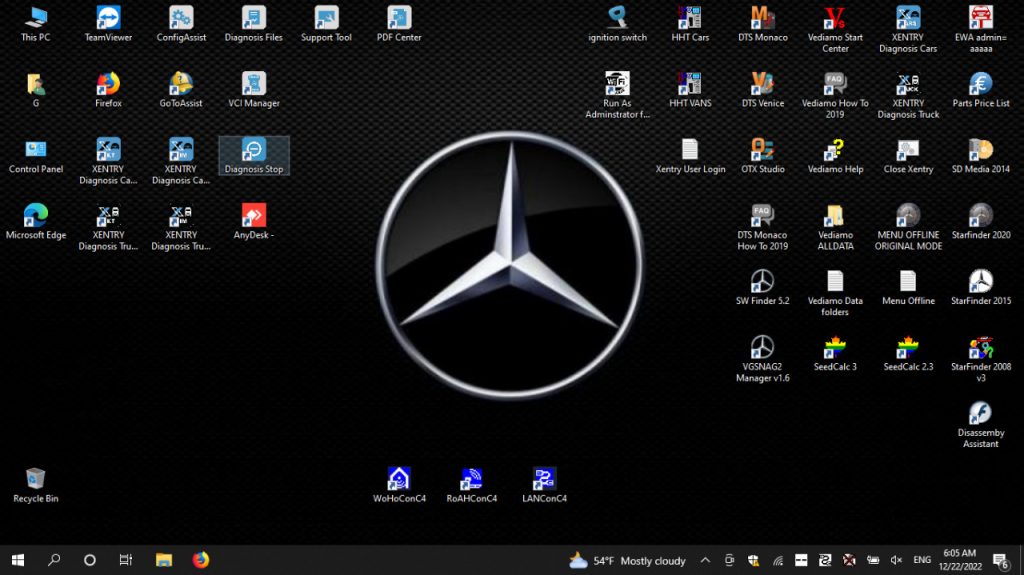This screenshot has width=1024, height=575.
Task: Launch HHT VANS shortcut
Action: (x=690, y=90)
